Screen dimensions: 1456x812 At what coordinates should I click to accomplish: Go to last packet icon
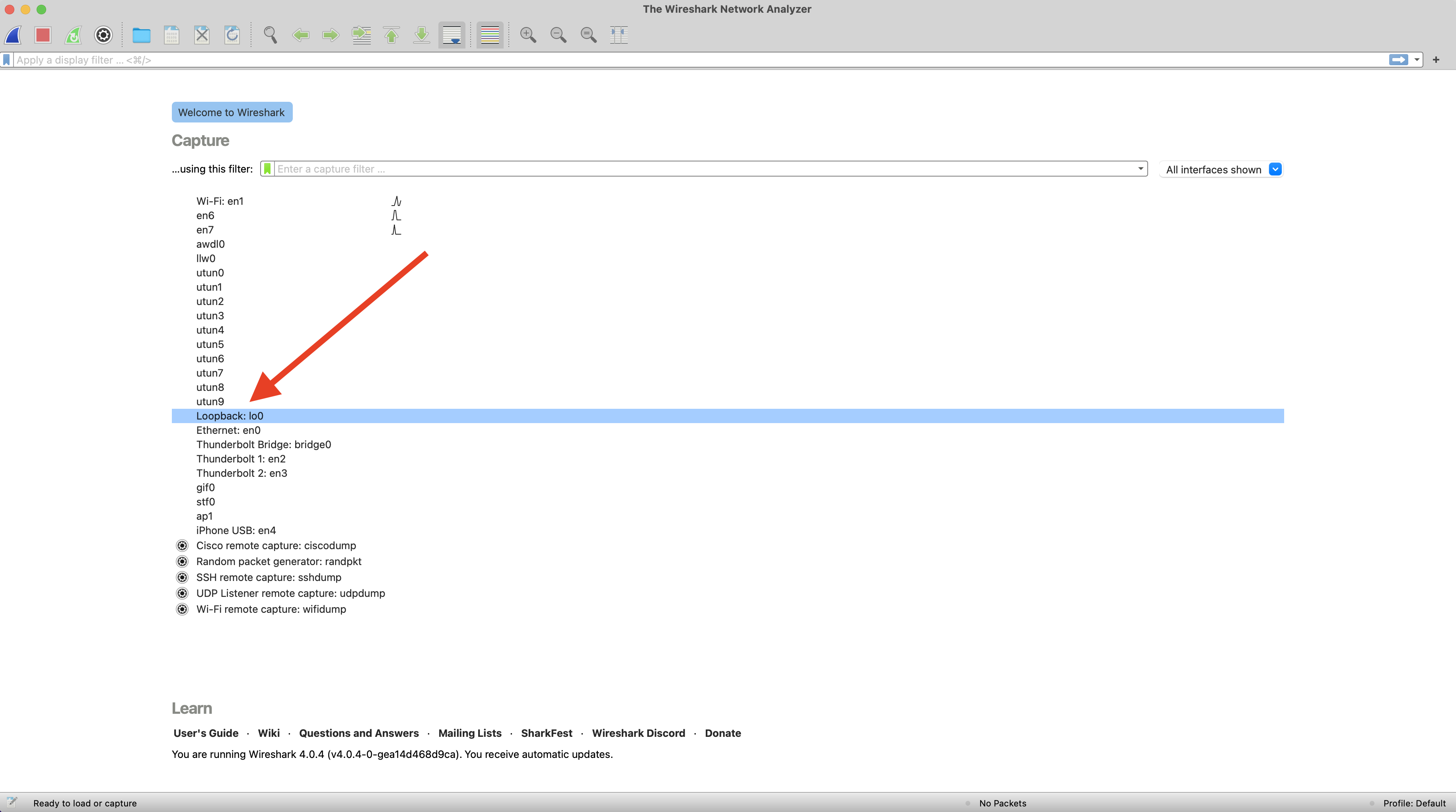pyautogui.click(x=422, y=35)
